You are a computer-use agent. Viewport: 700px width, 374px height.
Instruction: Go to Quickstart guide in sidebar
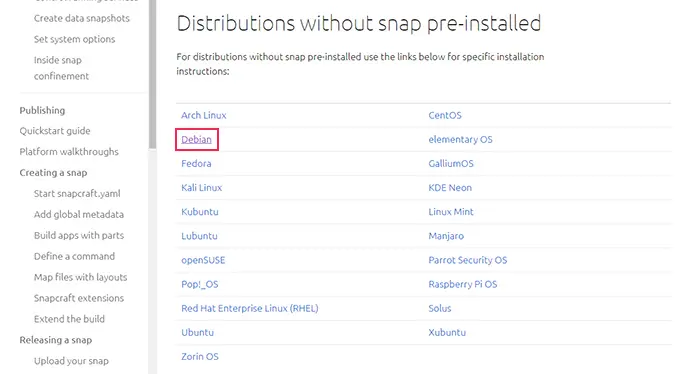(x=55, y=131)
